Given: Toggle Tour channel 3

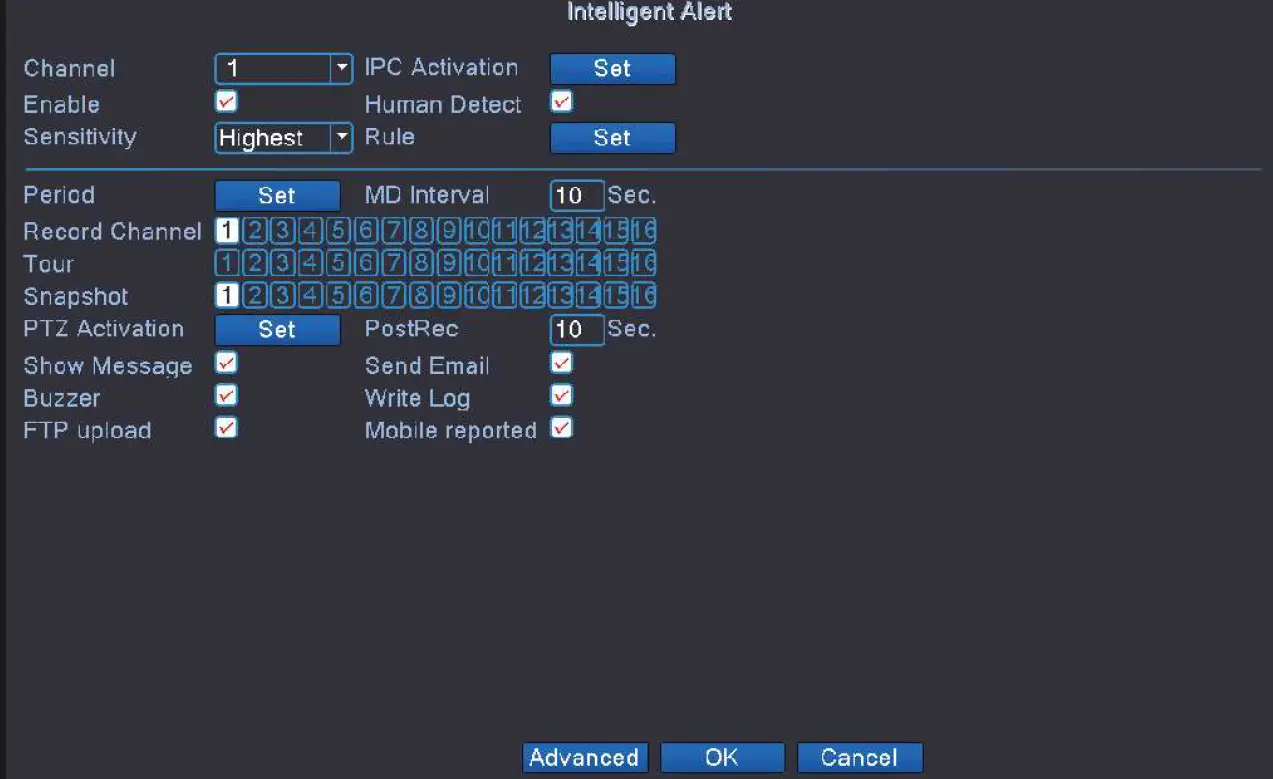Looking at the screenshot, I should [283, 264].
